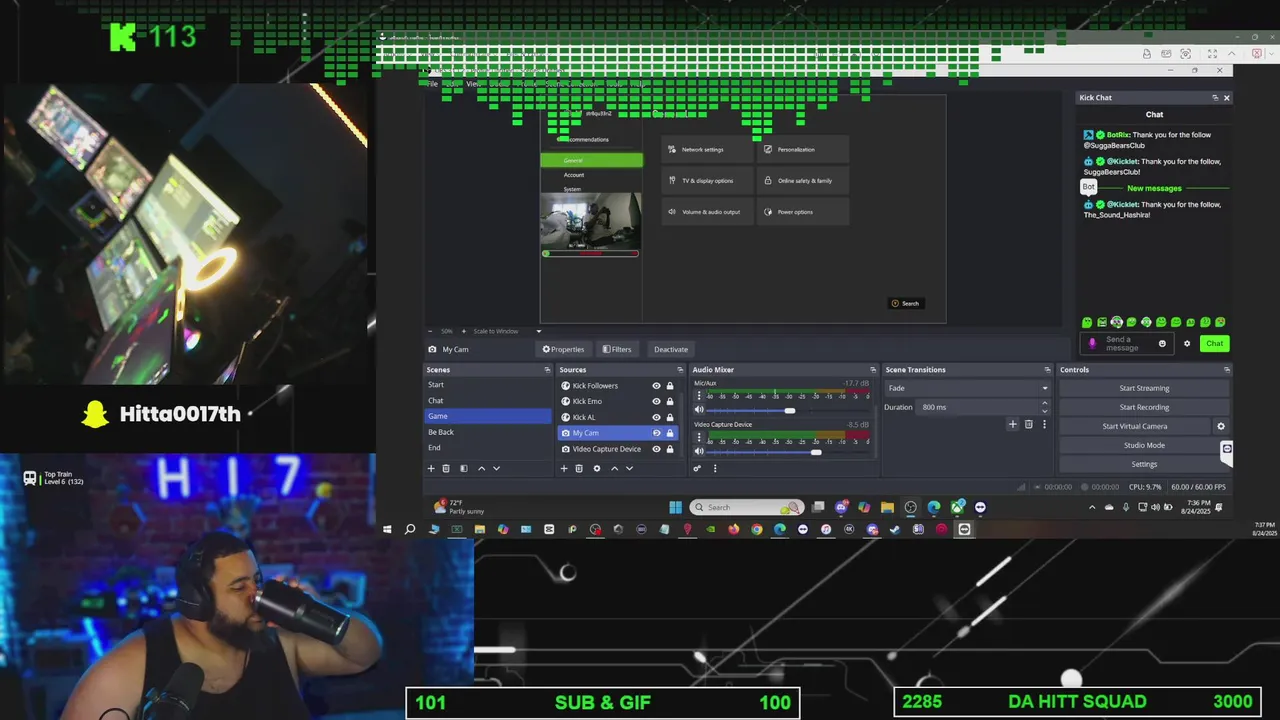This screenshot has width=1280, height=720.
Task: Add a scene transition with plus icon
Action: click(x=1012, y=424)
